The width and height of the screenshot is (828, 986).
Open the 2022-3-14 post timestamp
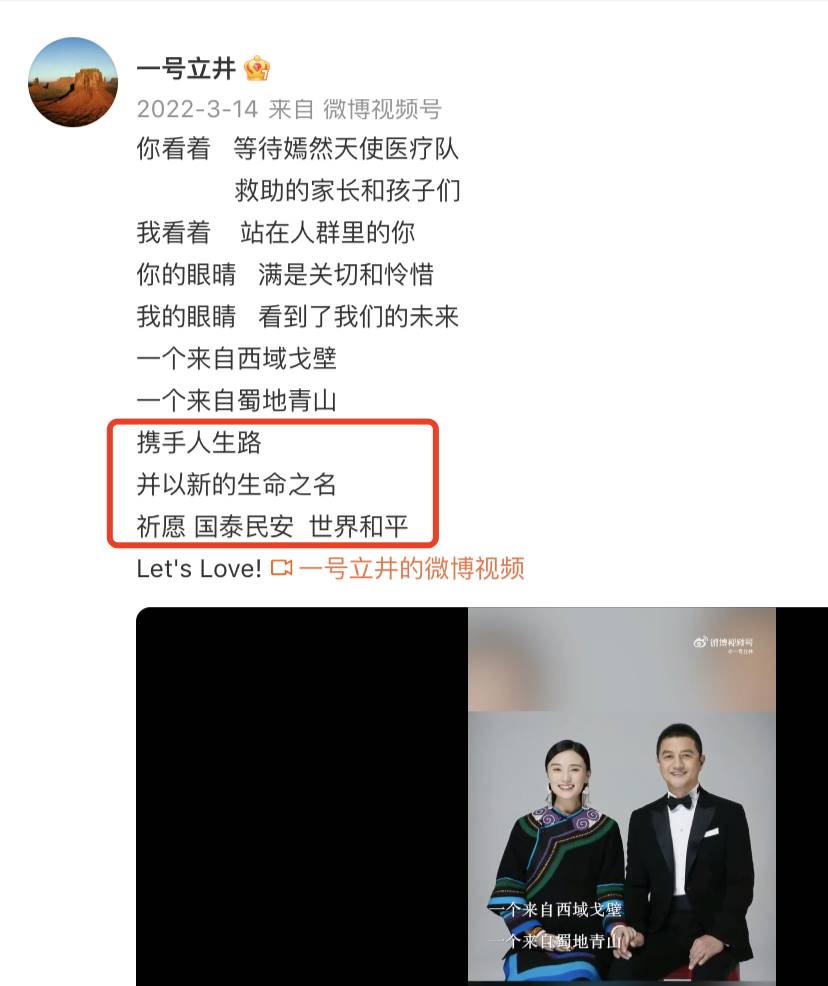click(x=197, y=109)
